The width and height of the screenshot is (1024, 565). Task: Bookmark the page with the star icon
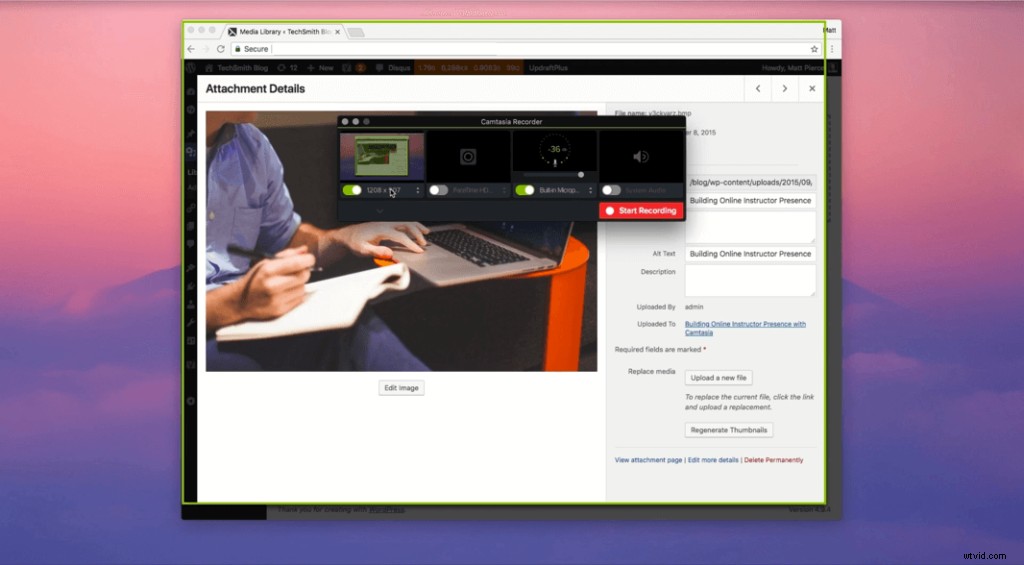(x=814, y=49)
